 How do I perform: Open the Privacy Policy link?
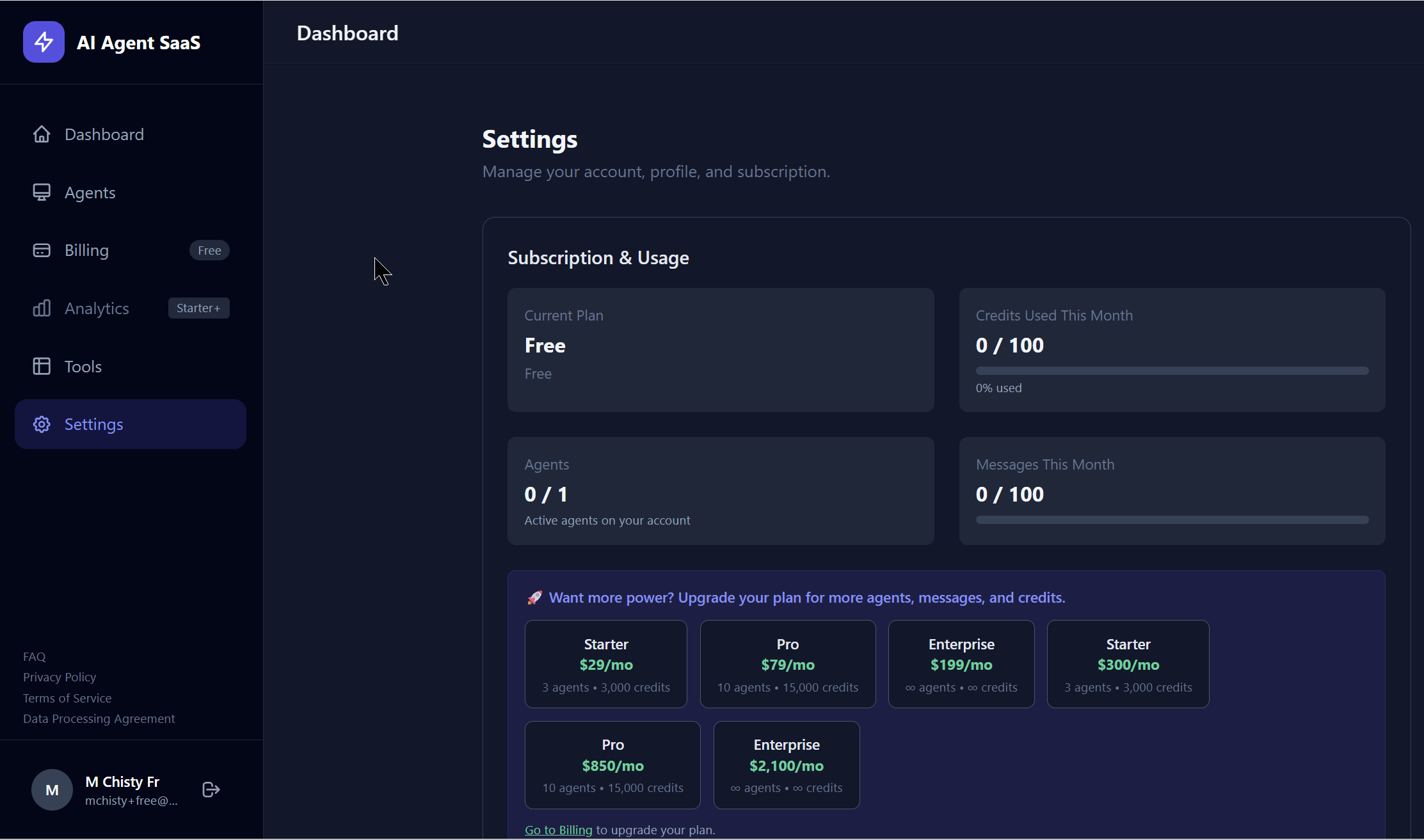[x=59, y=677]
